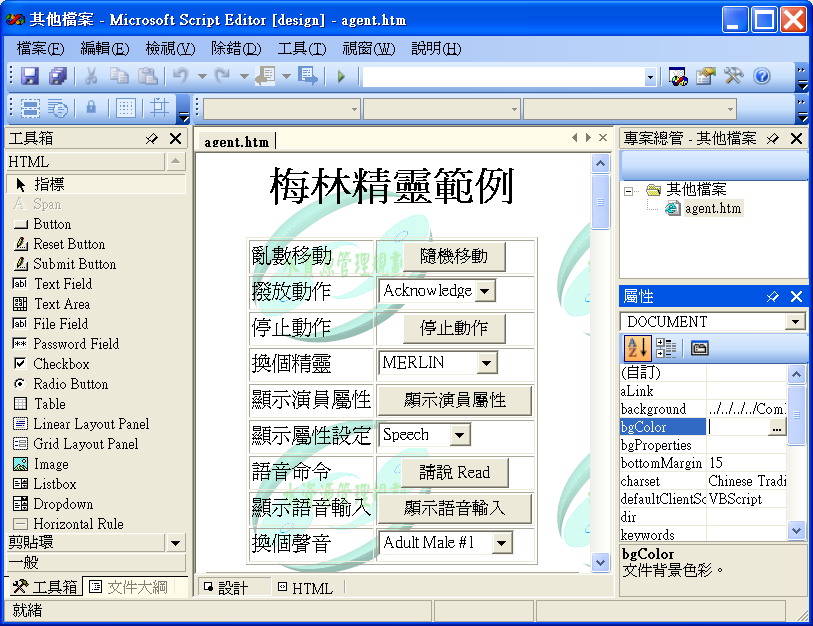813x626 pixels.
Task: Open the 檔案(F) menu
Action: 40,49
